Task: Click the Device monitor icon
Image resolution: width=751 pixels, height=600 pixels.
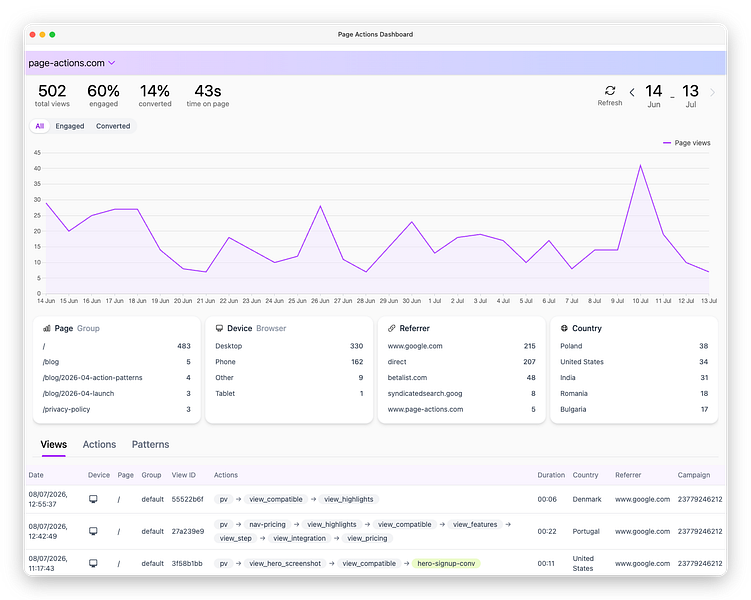Action: [219, 328]
